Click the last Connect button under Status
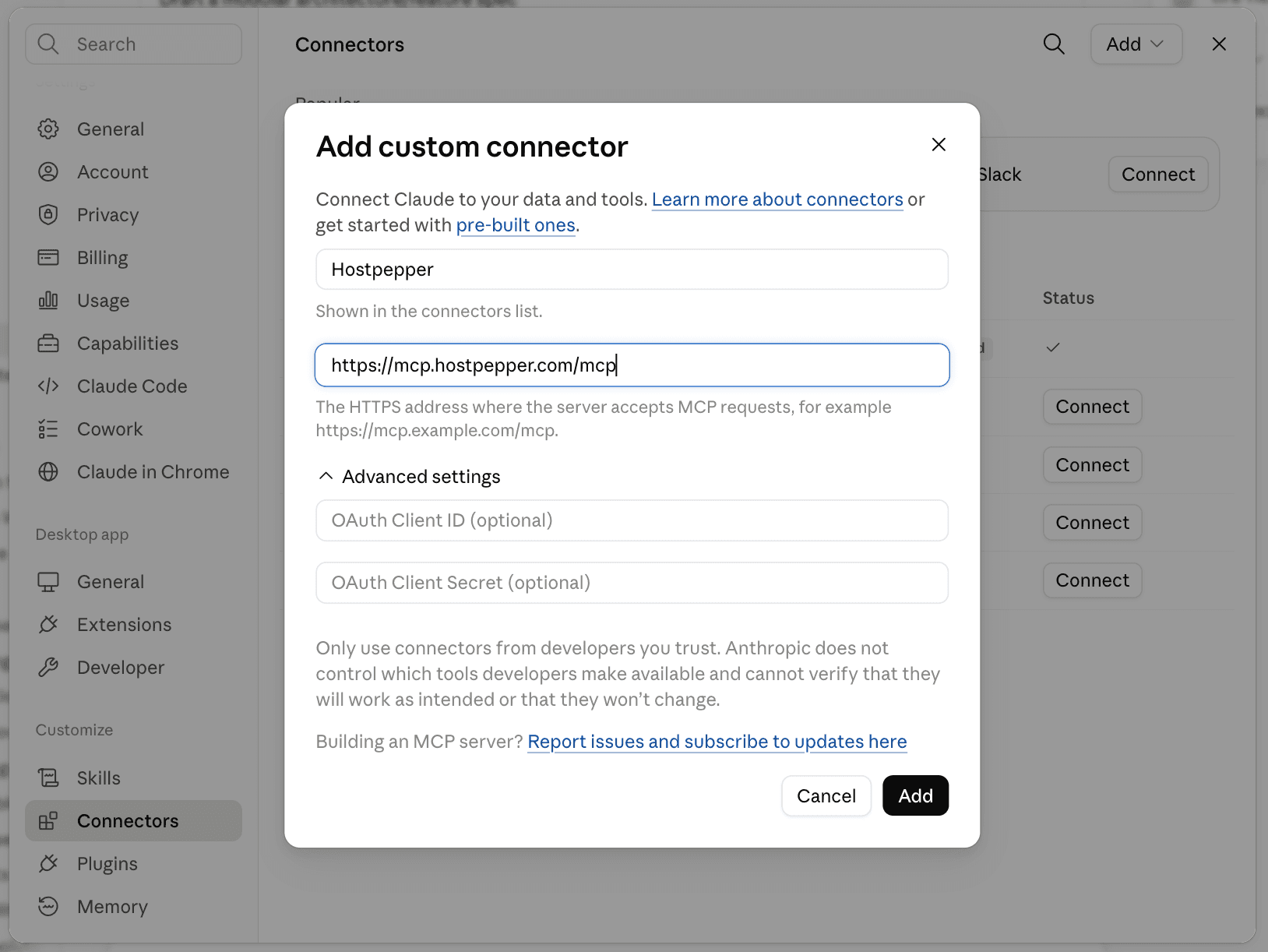Screen dimensions: 1268x952 click(1092, 580)
